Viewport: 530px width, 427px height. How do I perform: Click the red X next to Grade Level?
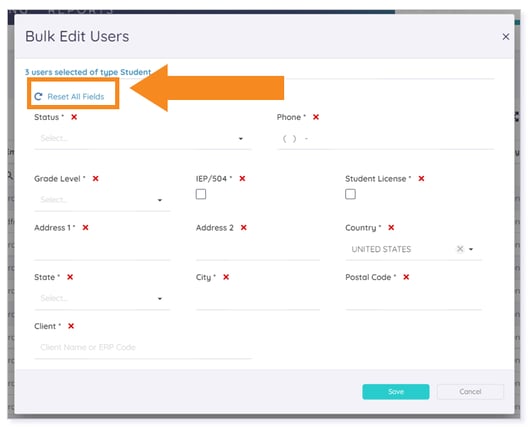pyautogui.click(x=96, y=179)
